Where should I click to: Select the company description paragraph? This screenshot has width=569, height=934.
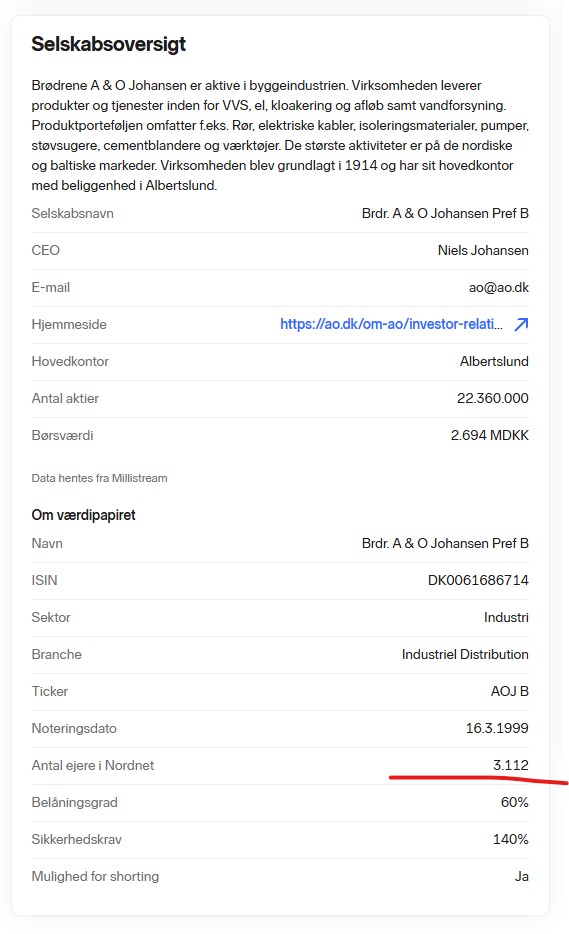280,135
